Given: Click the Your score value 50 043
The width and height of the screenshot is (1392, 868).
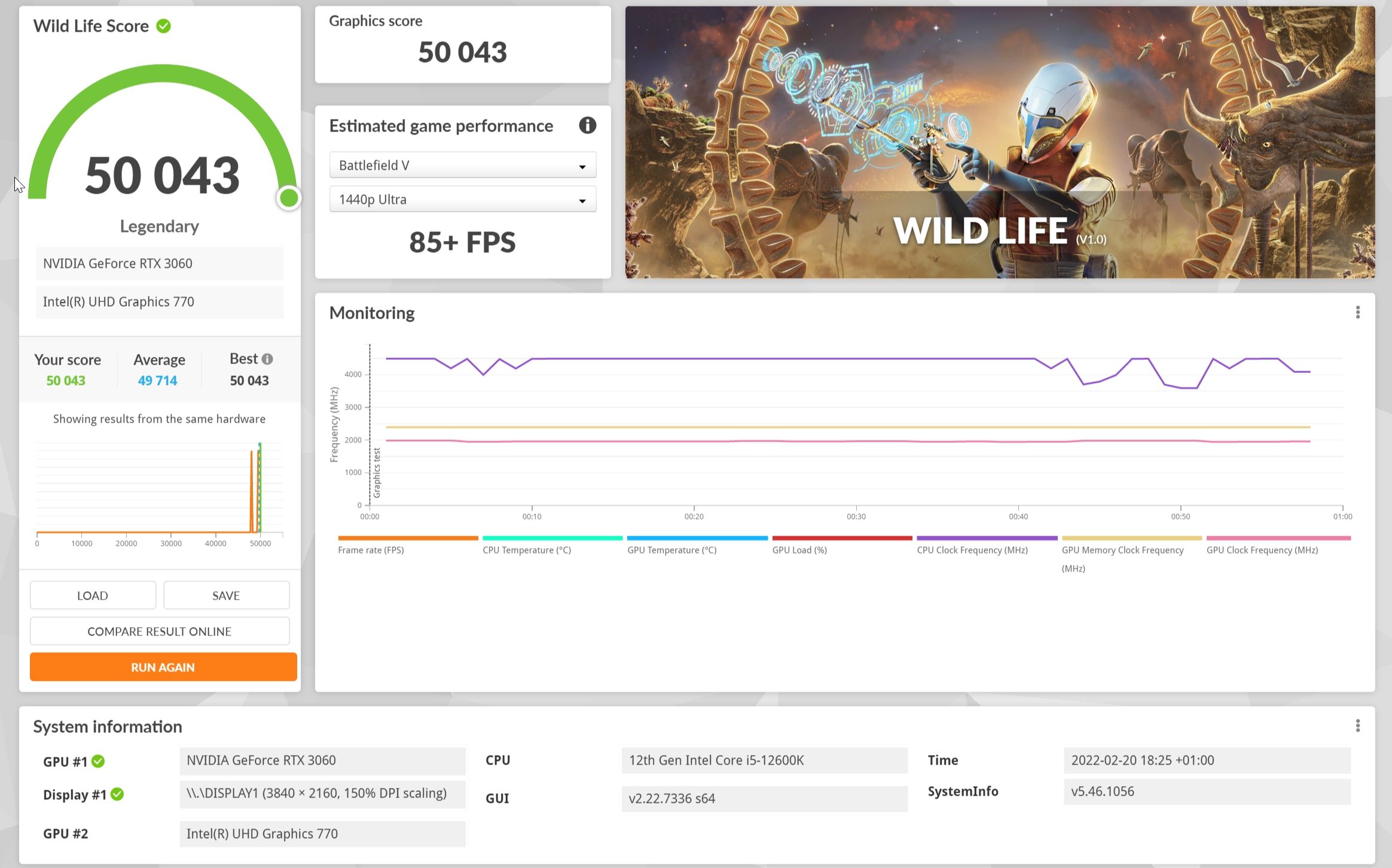Looking at the screenshot, I should click(x=66, y=381).
